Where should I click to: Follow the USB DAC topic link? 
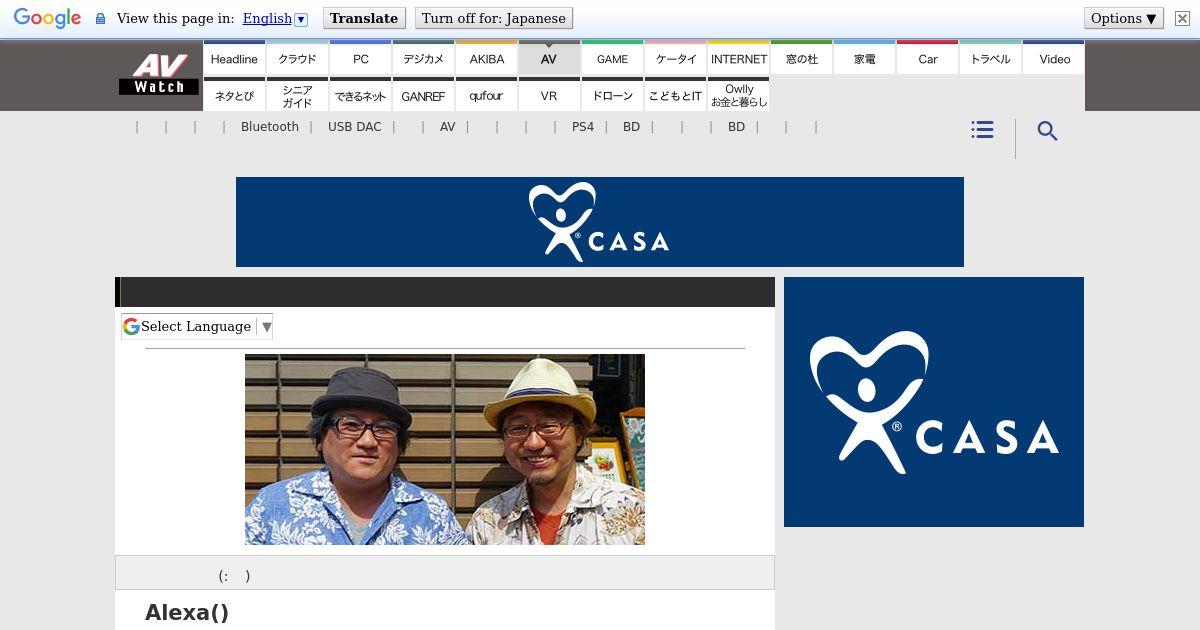pos(355,127)
